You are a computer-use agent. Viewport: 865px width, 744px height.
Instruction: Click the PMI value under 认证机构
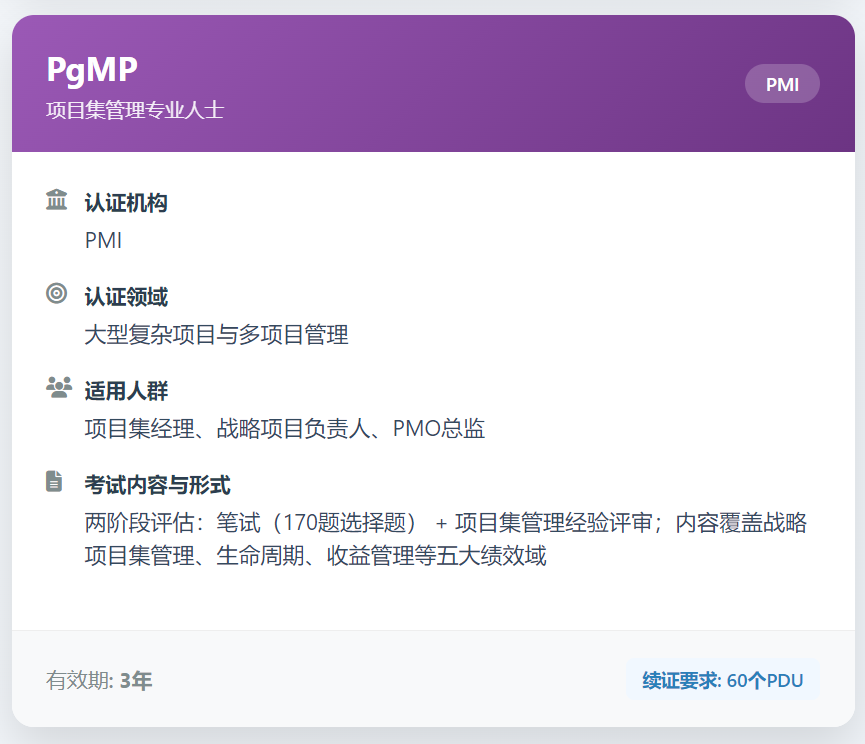pyautogui.click(x=103, y=241)
